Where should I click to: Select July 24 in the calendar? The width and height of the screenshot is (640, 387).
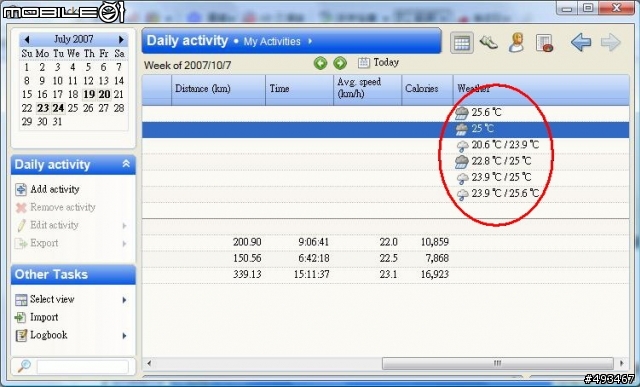click(x=58, y=108)
